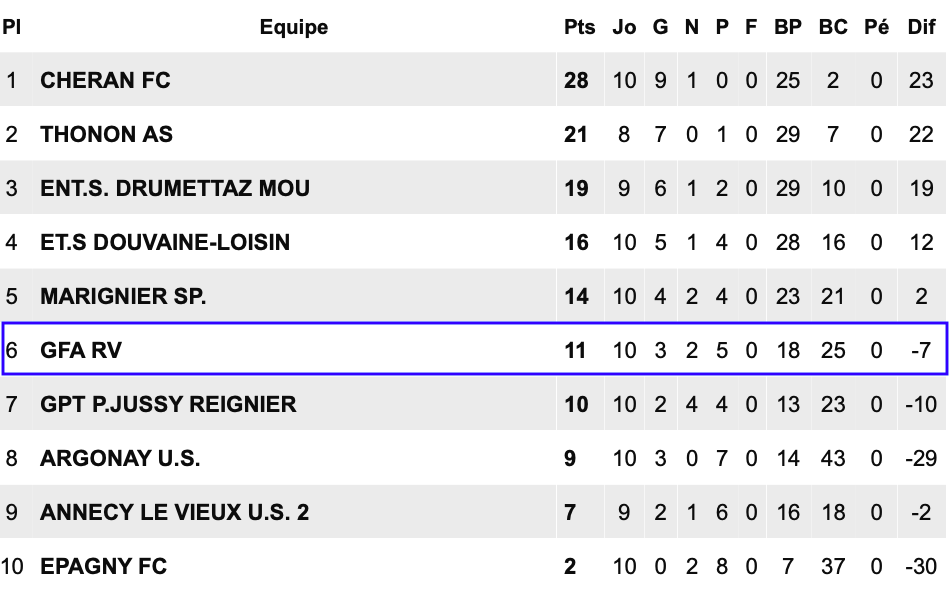Select EPAGNY FC at the bottom

(103, 566)
